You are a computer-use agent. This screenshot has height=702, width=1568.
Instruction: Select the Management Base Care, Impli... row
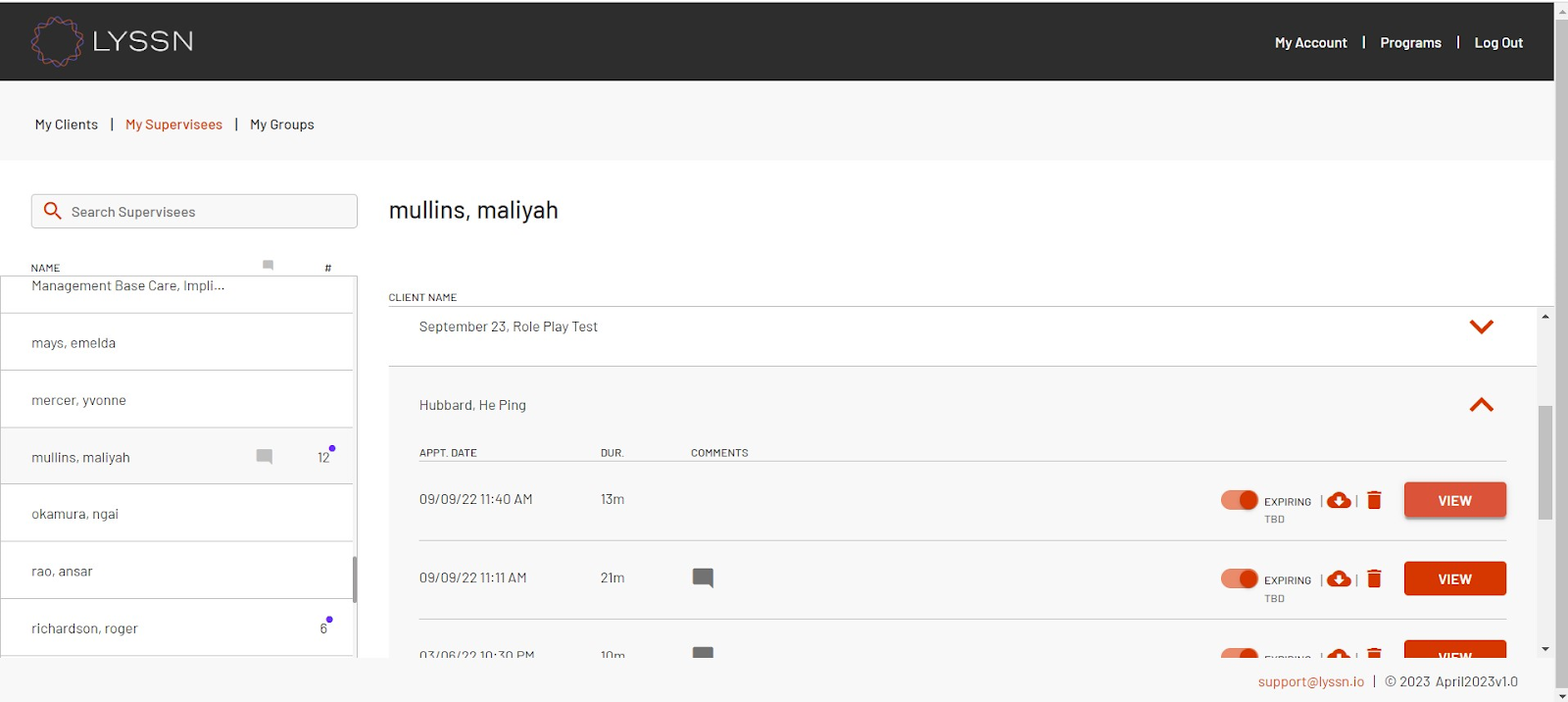(x=177, y=294)
